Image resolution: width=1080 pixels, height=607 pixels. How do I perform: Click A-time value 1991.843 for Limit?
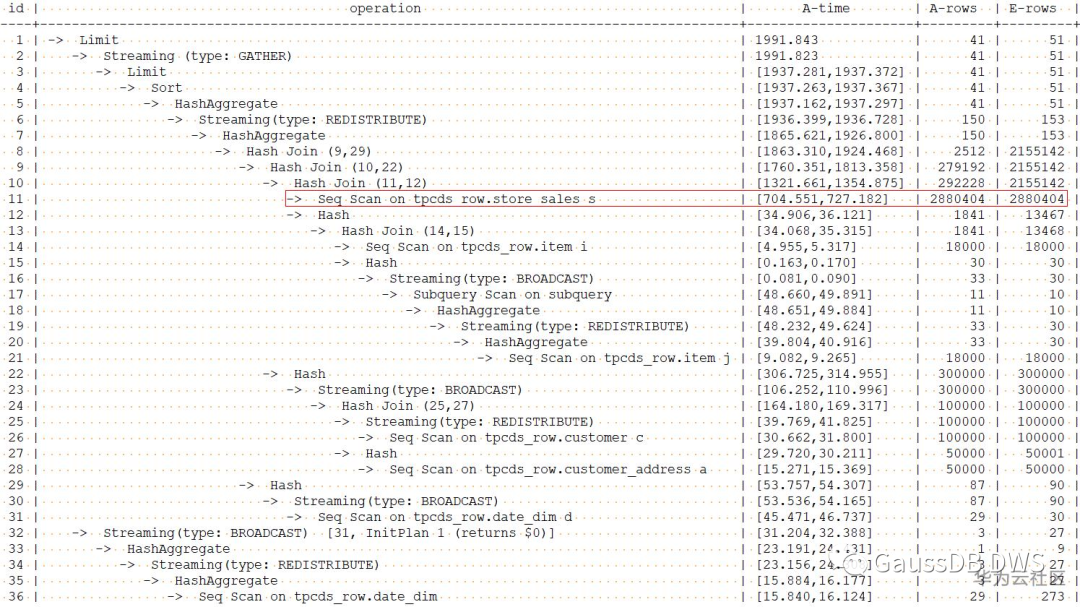coord(787,40)
